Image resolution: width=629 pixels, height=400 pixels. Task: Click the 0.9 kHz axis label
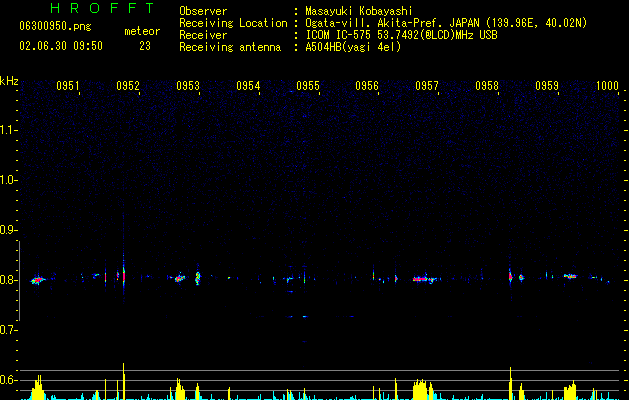tap(8, 230)
